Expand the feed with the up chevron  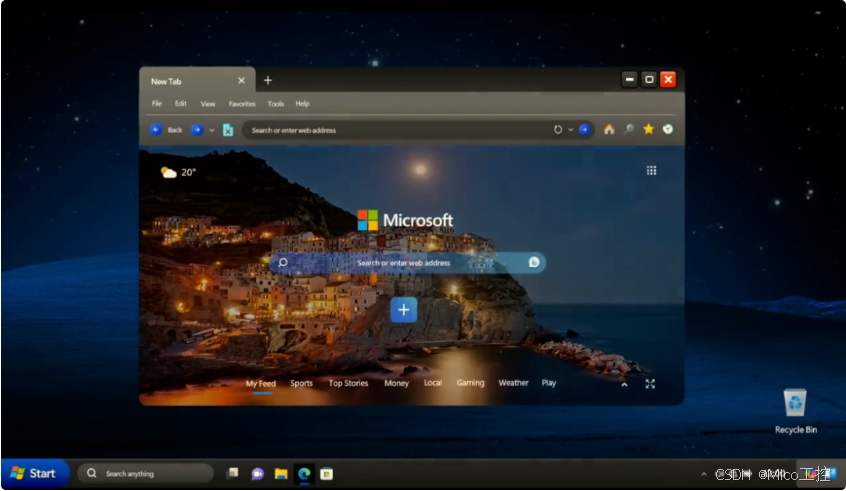(624, 385)
